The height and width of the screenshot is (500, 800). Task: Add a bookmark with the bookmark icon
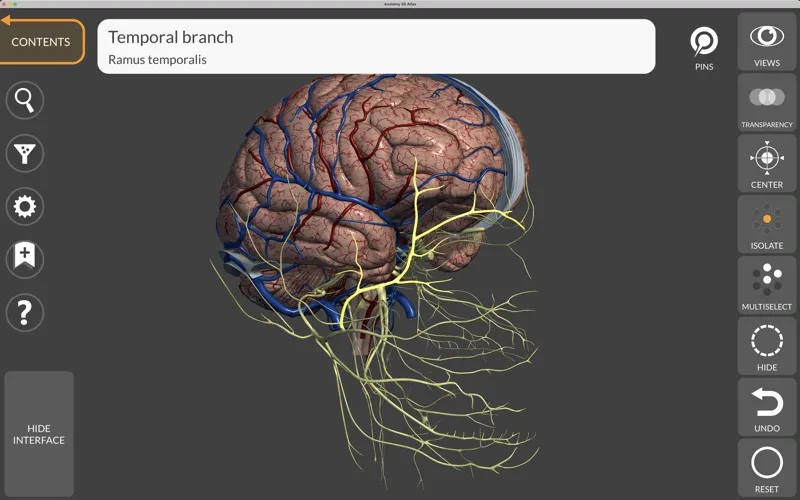point(24,259)
